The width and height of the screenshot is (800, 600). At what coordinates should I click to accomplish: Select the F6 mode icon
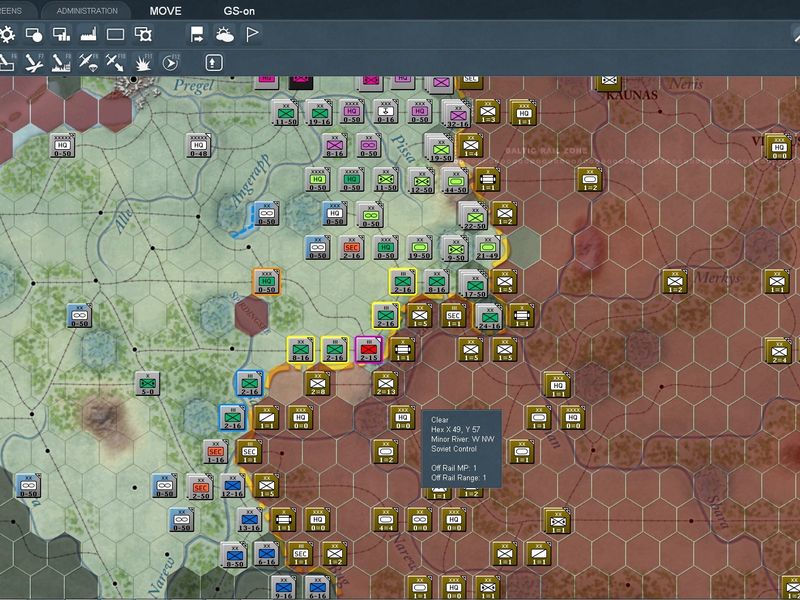point(7,63)
